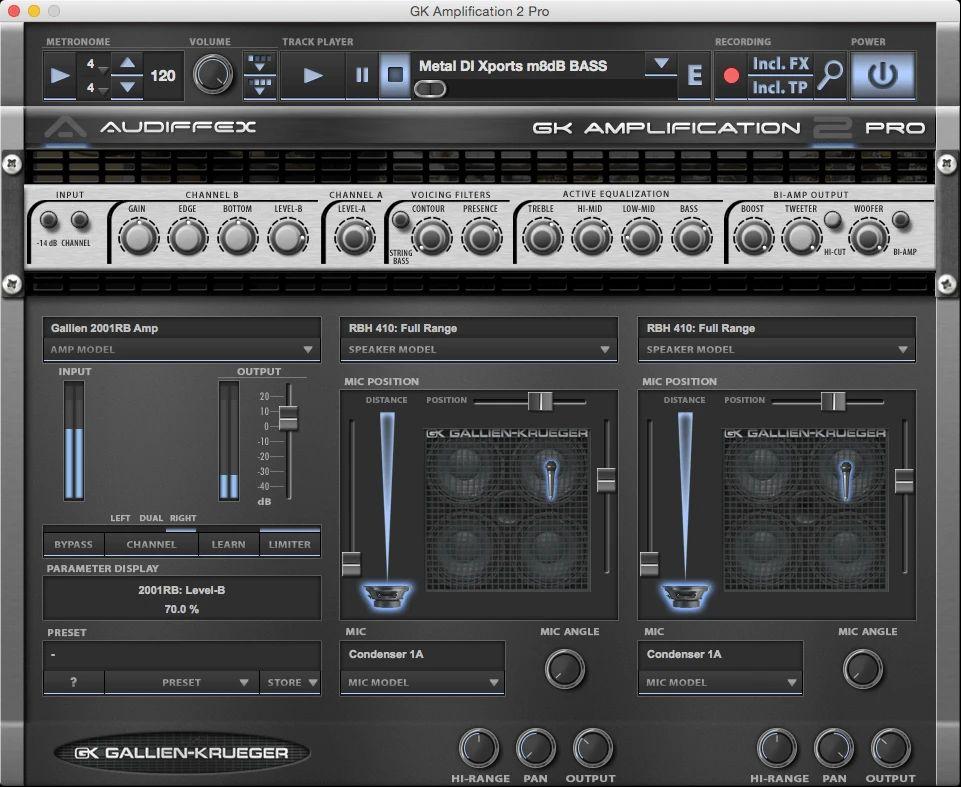Click the Learn button
961x787 pixels.
click(229, 544)
